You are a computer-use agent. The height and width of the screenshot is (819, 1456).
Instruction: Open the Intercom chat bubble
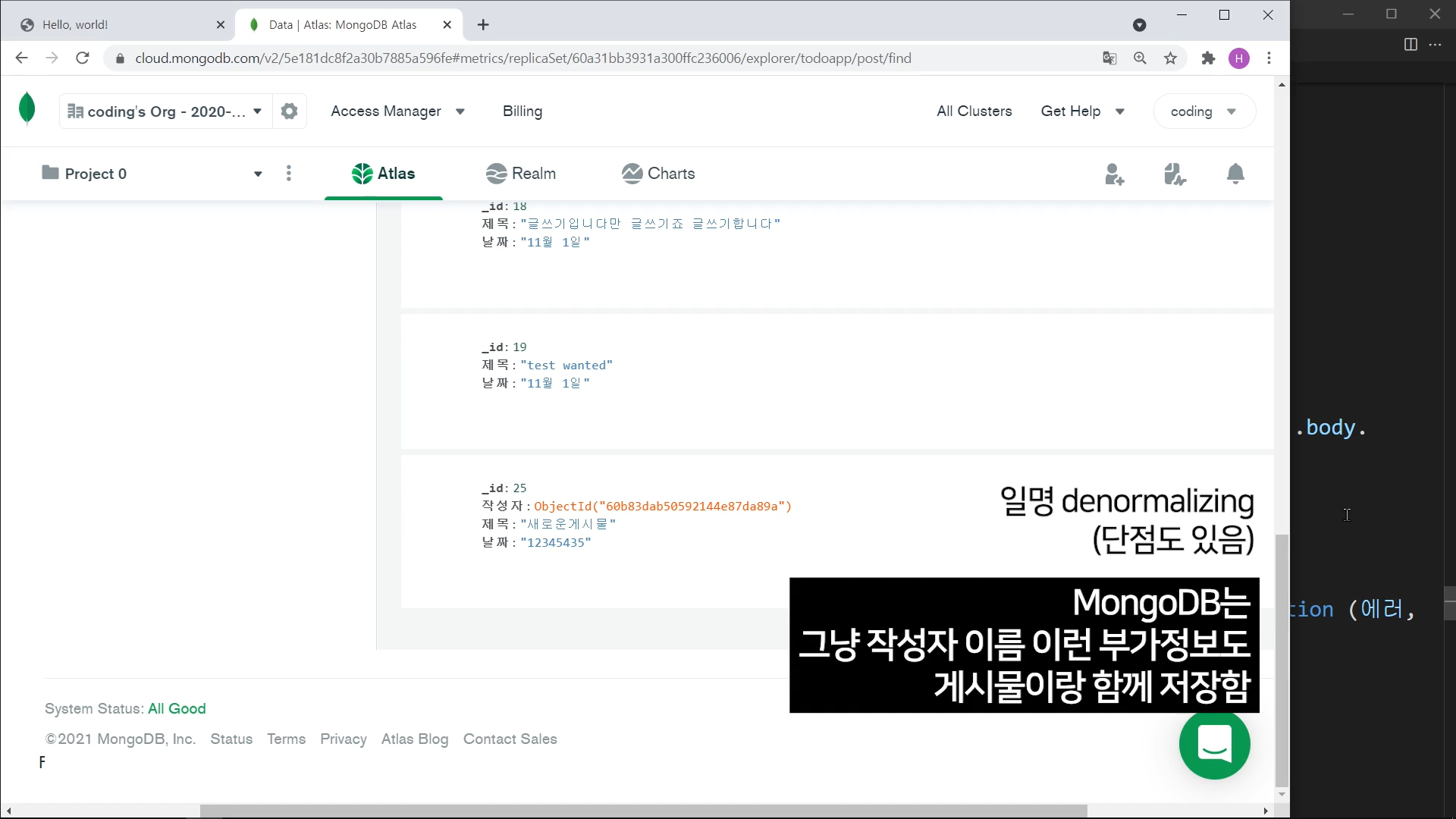tap(1214, 744)
